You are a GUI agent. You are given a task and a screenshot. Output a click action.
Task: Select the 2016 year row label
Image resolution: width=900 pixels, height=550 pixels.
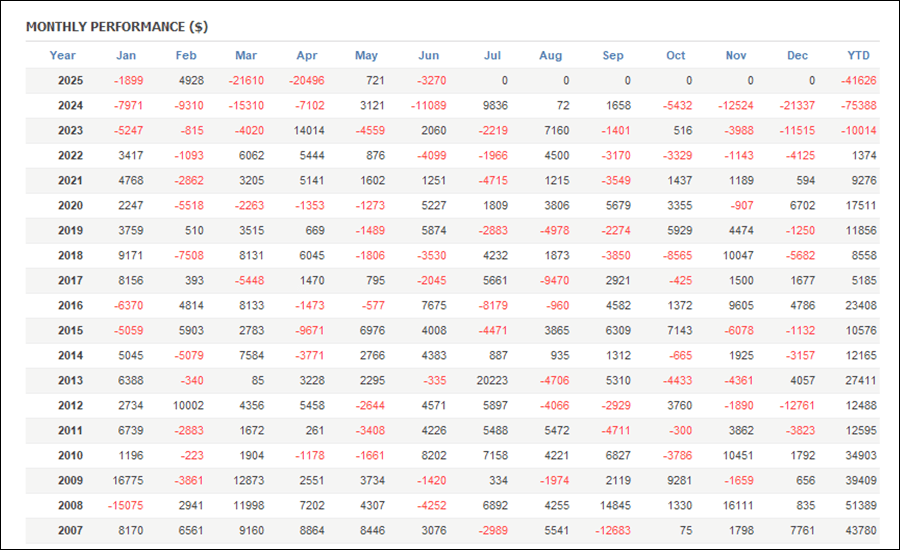point(70,305)
